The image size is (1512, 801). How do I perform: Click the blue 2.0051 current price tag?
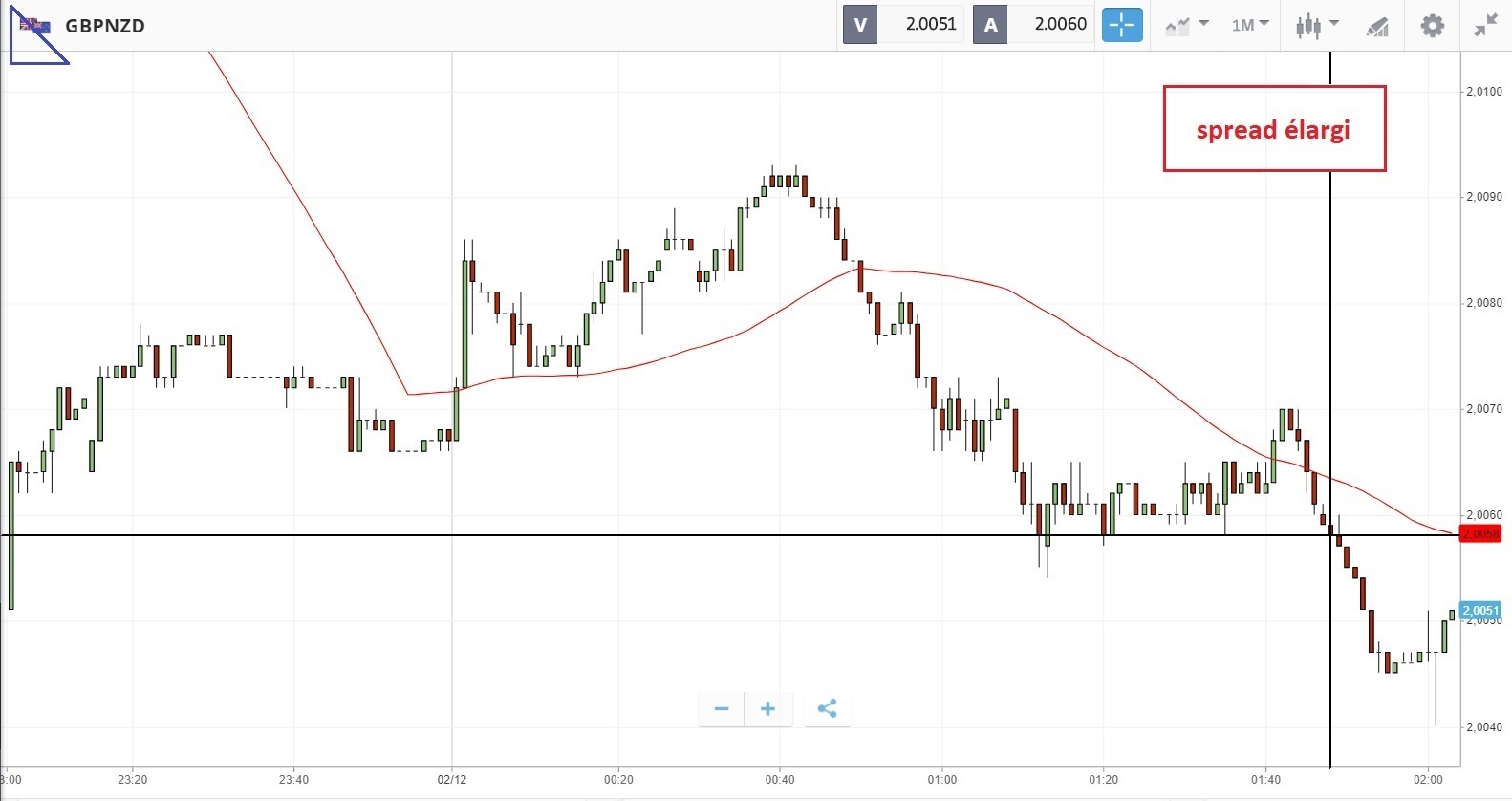[1480, 611]
